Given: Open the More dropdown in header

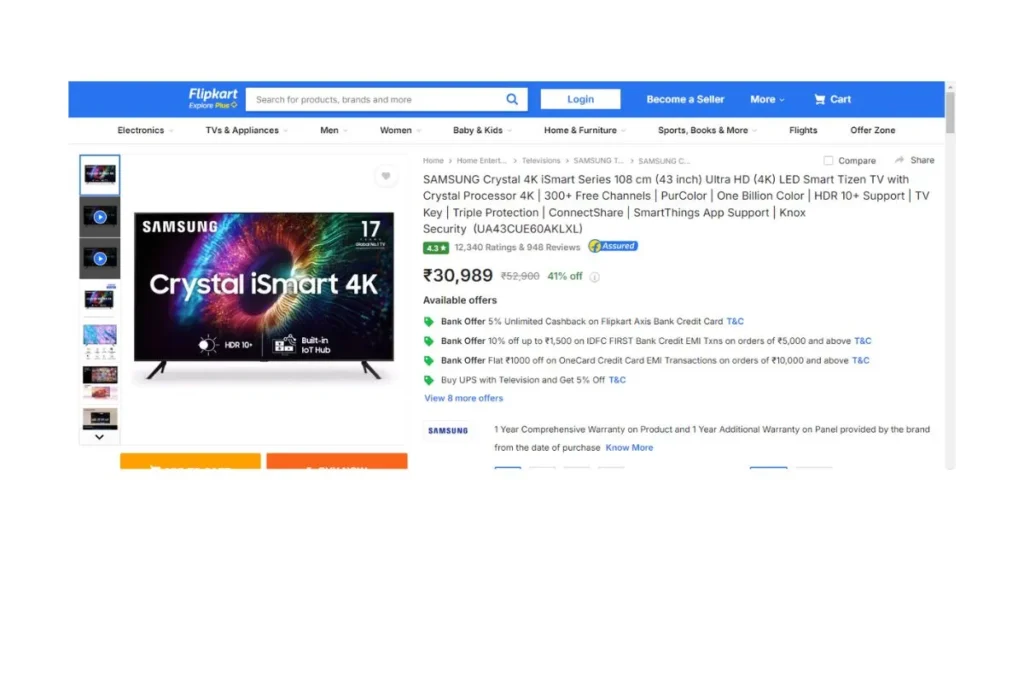Looking at the screenshot, I should pyautogui.click(x=767, y=99).
